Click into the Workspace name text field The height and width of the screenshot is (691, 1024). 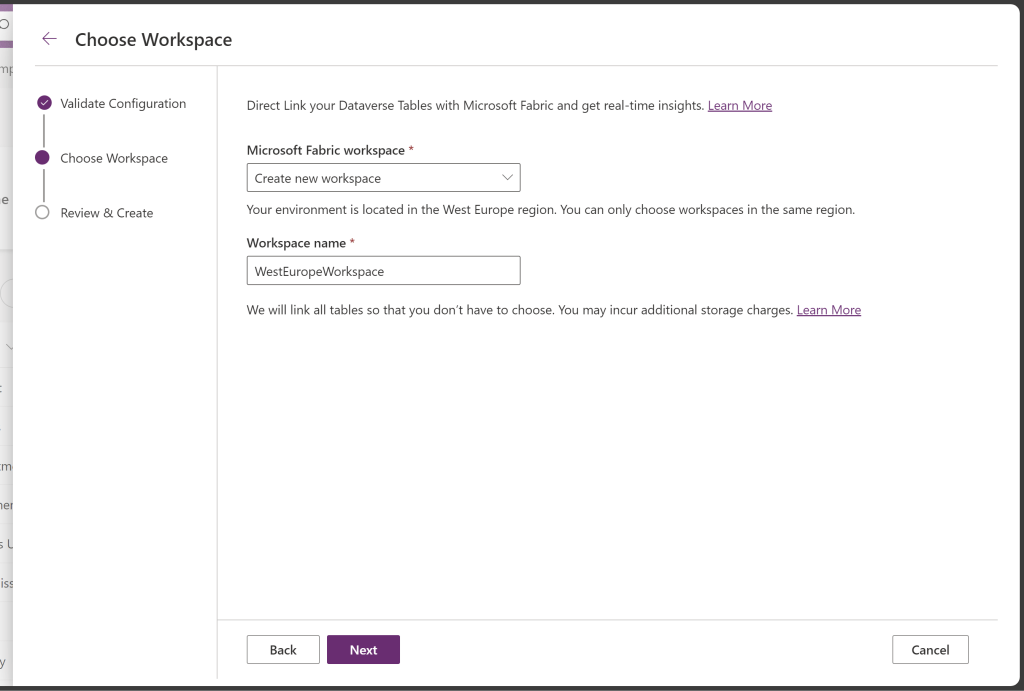point(383,271)
